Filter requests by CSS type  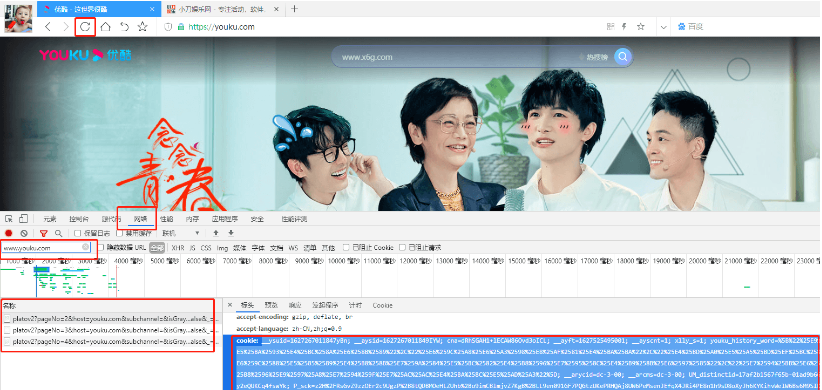[206, 247]
